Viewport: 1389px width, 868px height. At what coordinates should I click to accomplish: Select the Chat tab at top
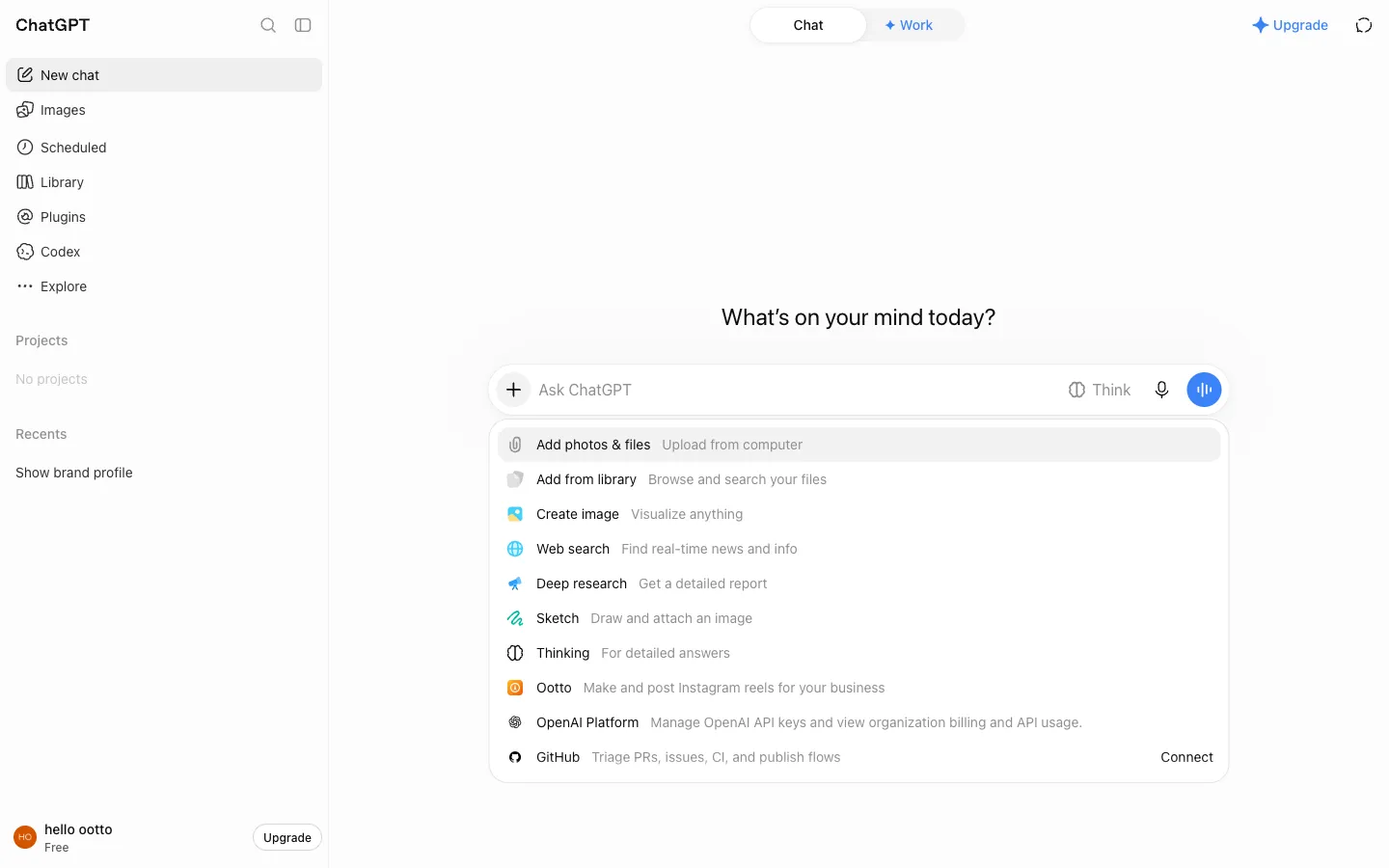pyautogui.click(x=808, y=25)
